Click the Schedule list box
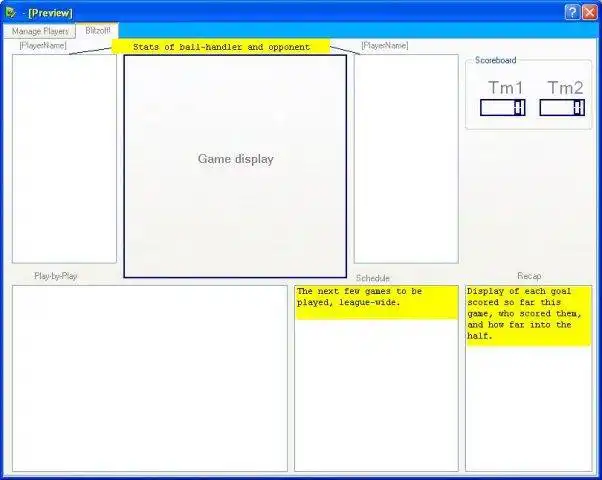Screen dimensions: 602x480 tap(376, 378)
